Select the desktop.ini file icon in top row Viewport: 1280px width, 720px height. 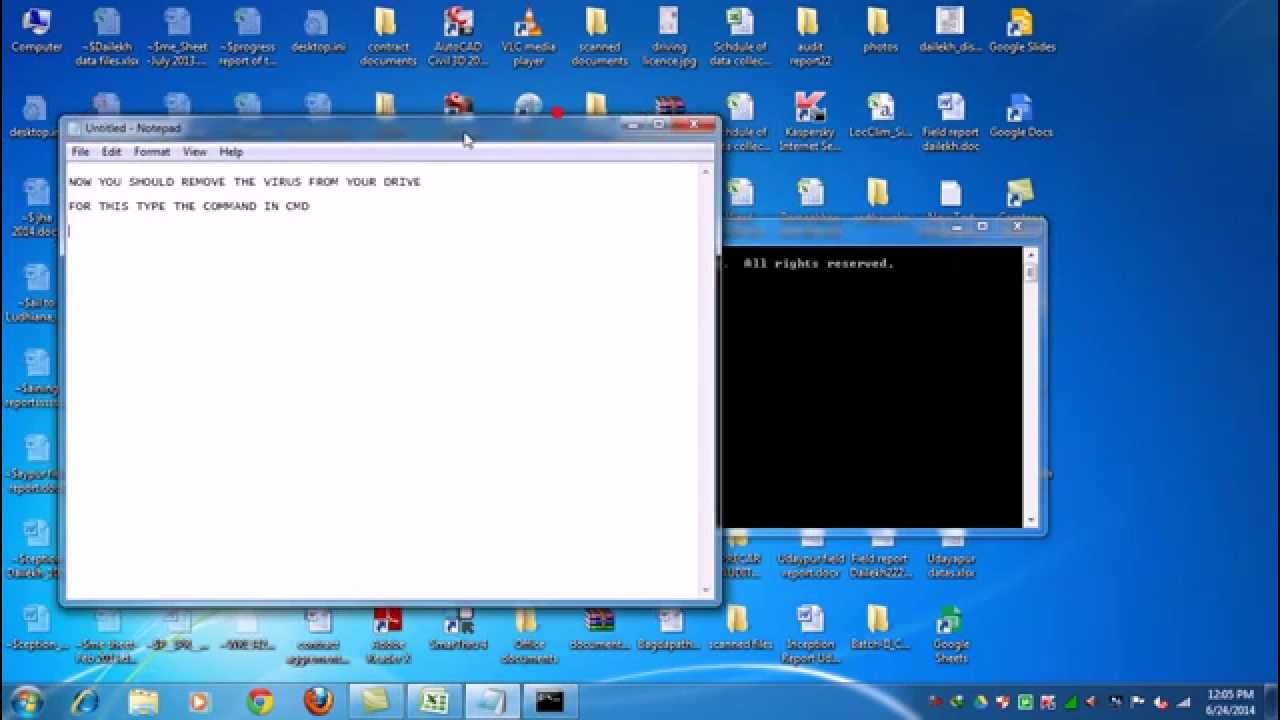tap(317, 30)
